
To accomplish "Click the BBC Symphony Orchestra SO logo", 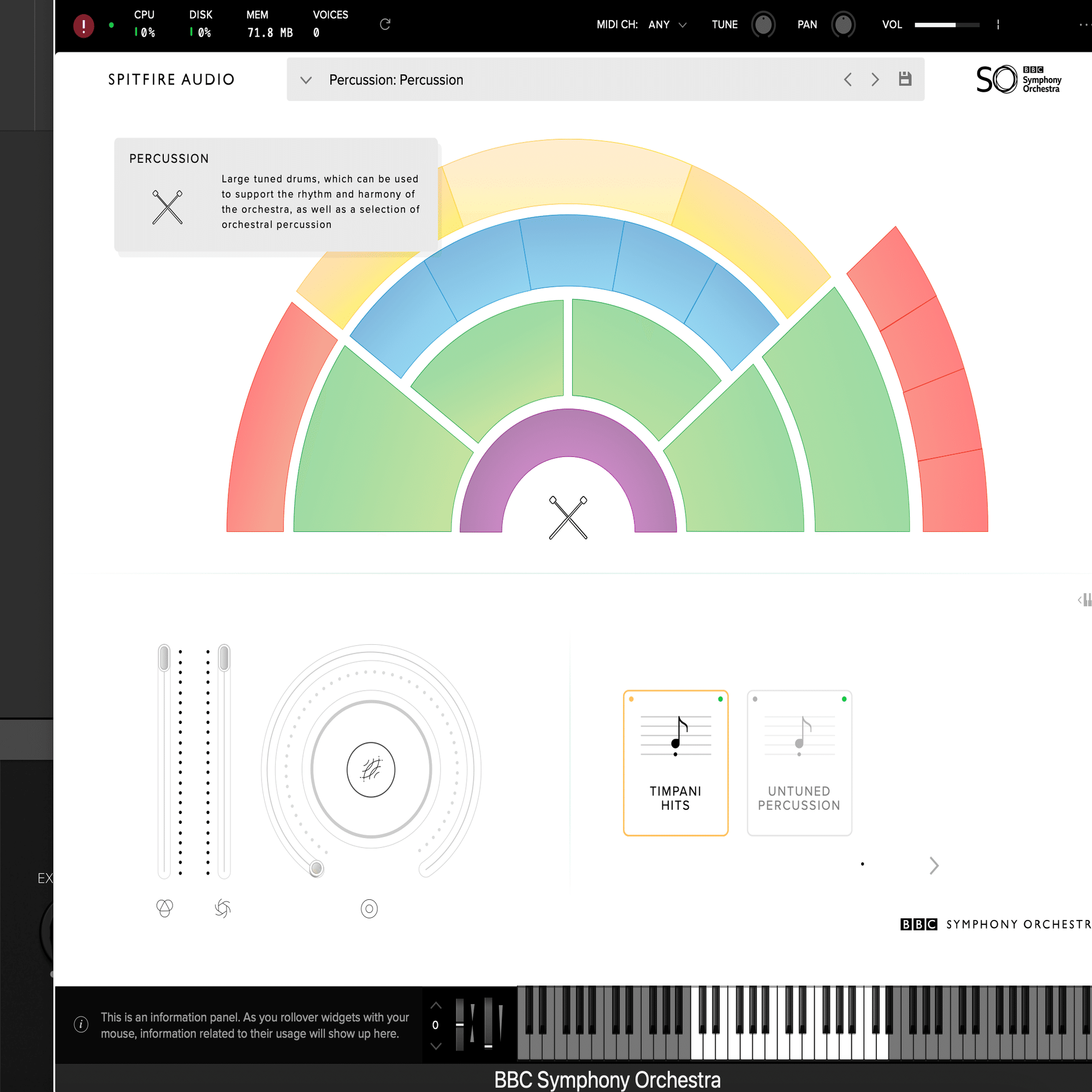I will coord(1018,80).
